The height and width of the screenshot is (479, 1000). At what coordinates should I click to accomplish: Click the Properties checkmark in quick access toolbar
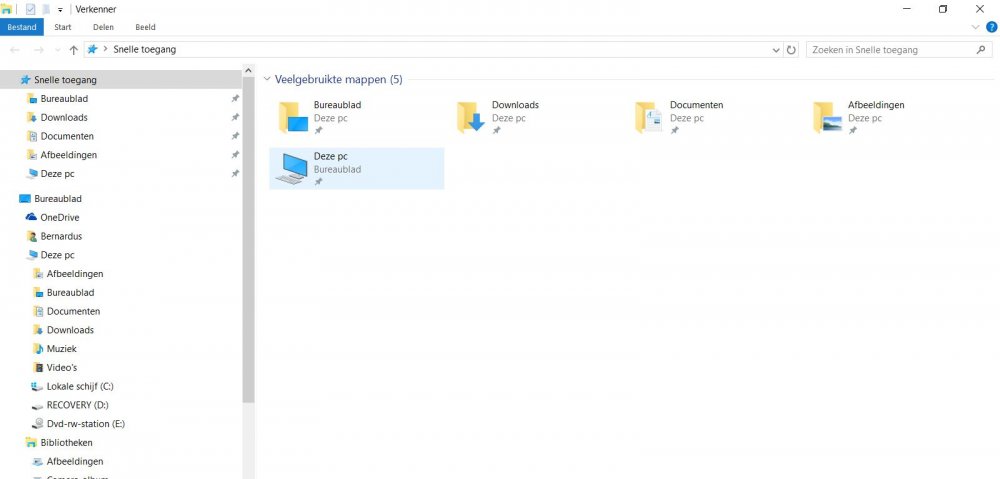coord(30,9)
